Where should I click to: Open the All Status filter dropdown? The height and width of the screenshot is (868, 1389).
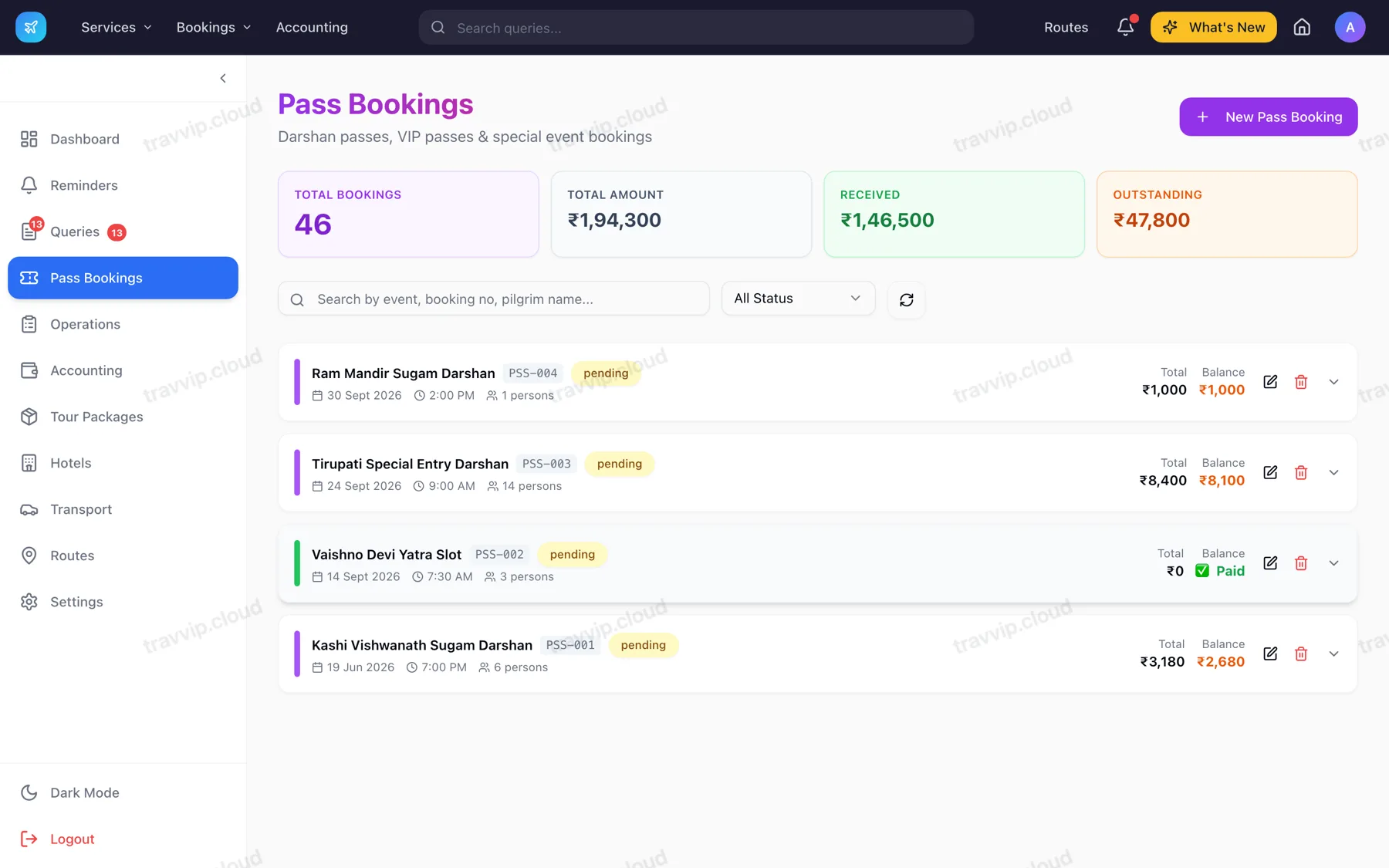click(x=798, y=299)
